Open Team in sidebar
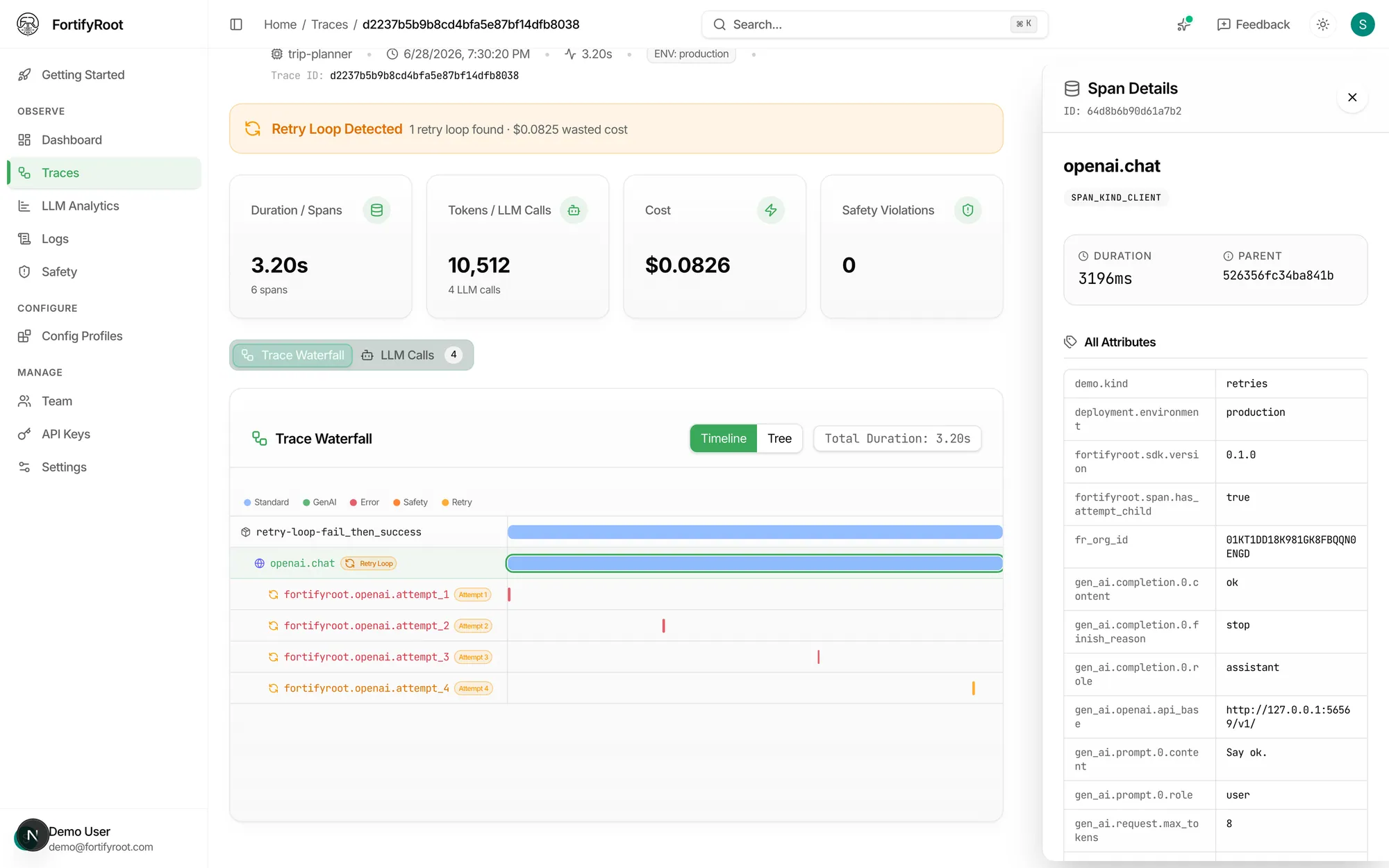Viewport: 1389px width, 868px height. 104,401
